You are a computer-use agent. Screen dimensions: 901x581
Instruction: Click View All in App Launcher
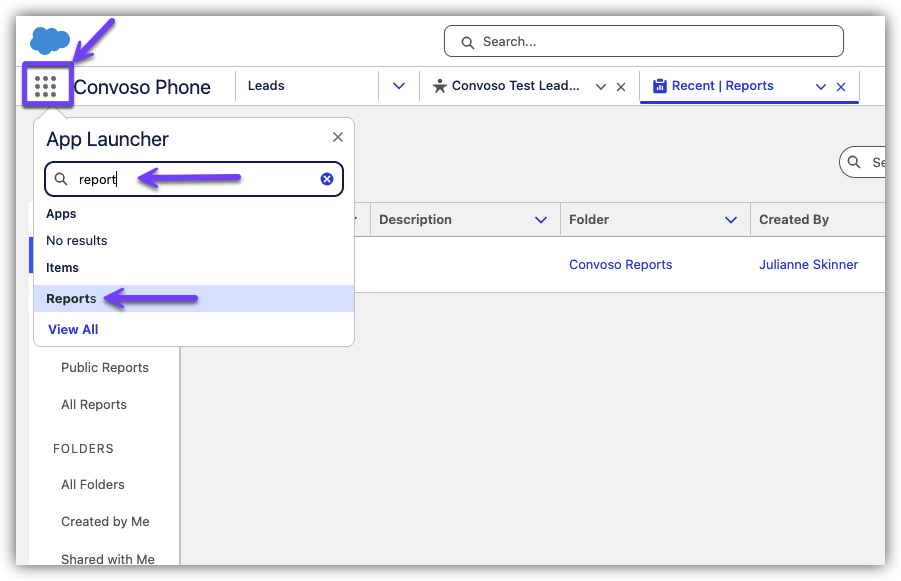[x=73, y=329]
